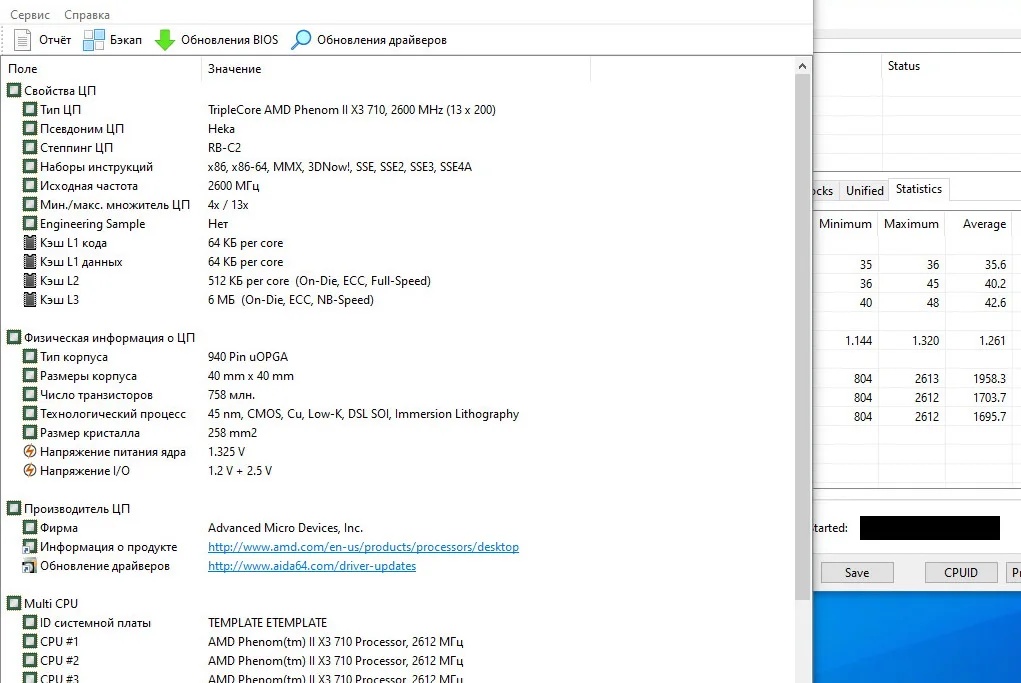Click the 1958.3 average value

(x=989, y=378)
